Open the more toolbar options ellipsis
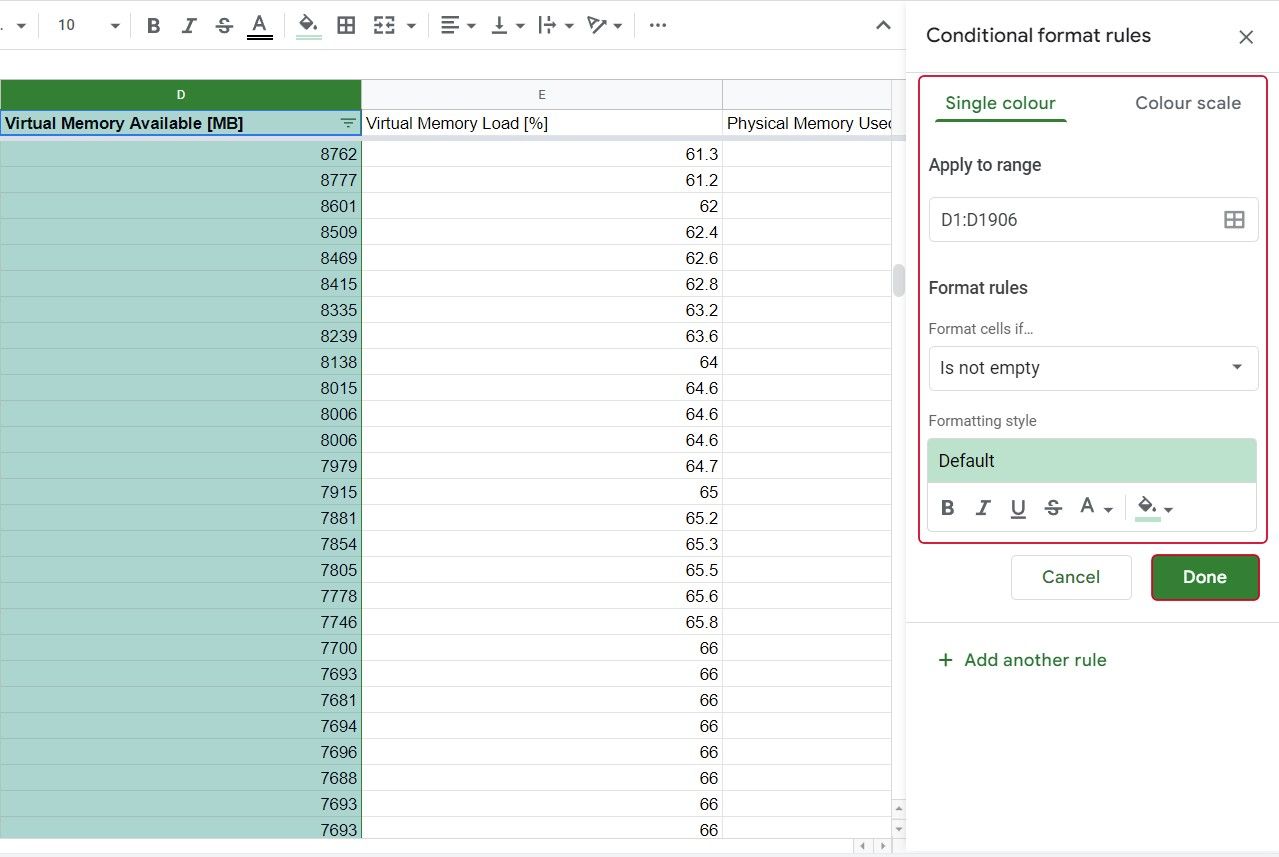The height and width of the screenshot is (857, 1279). [657, 25]
